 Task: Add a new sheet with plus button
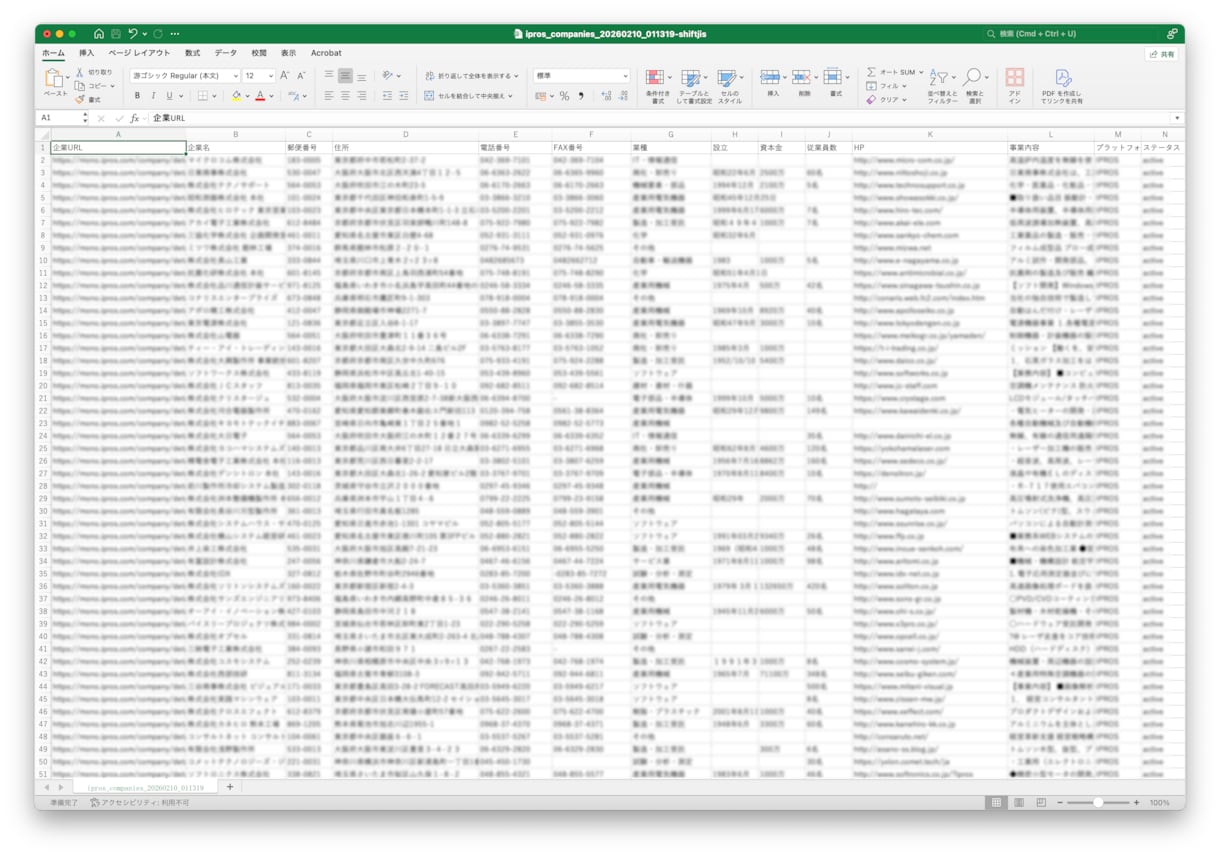(229, 787)
